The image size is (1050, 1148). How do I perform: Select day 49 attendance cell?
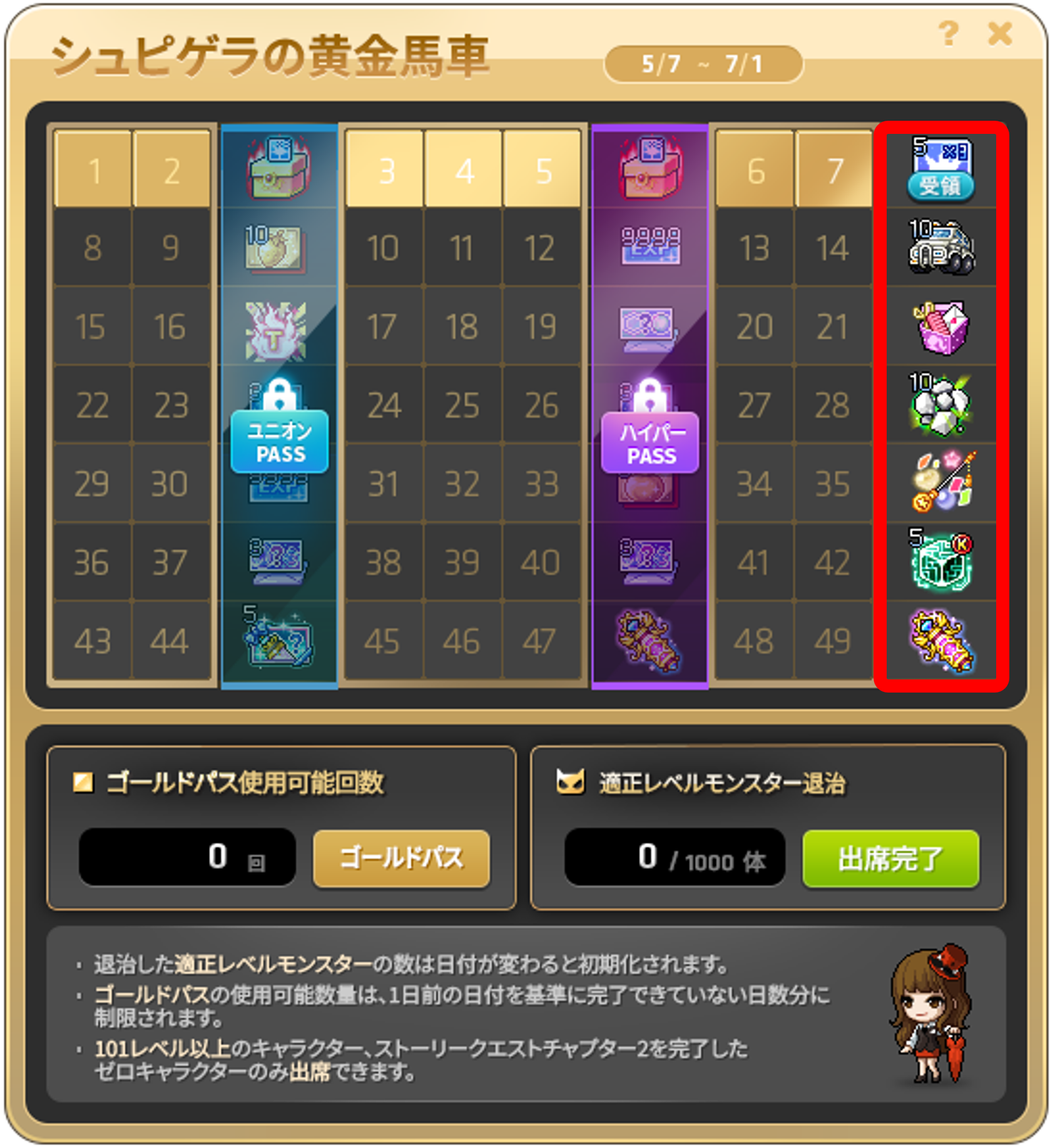click(x=833, y=641)
